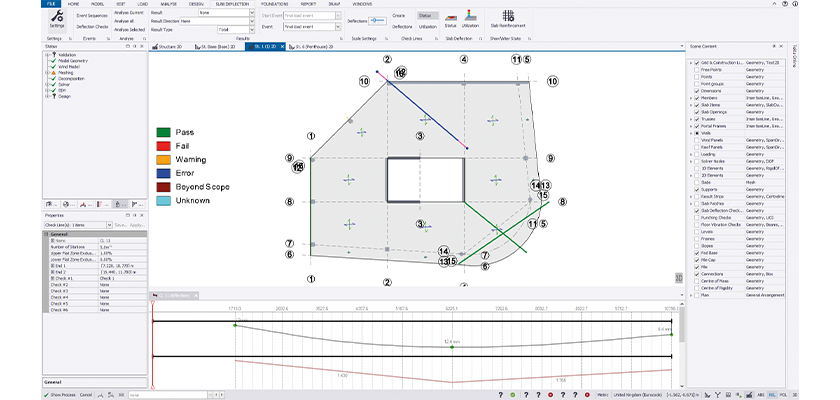Toggle the Dimensions checkbox in Scene Content
840x400 pixels.
tap(695, 92)
